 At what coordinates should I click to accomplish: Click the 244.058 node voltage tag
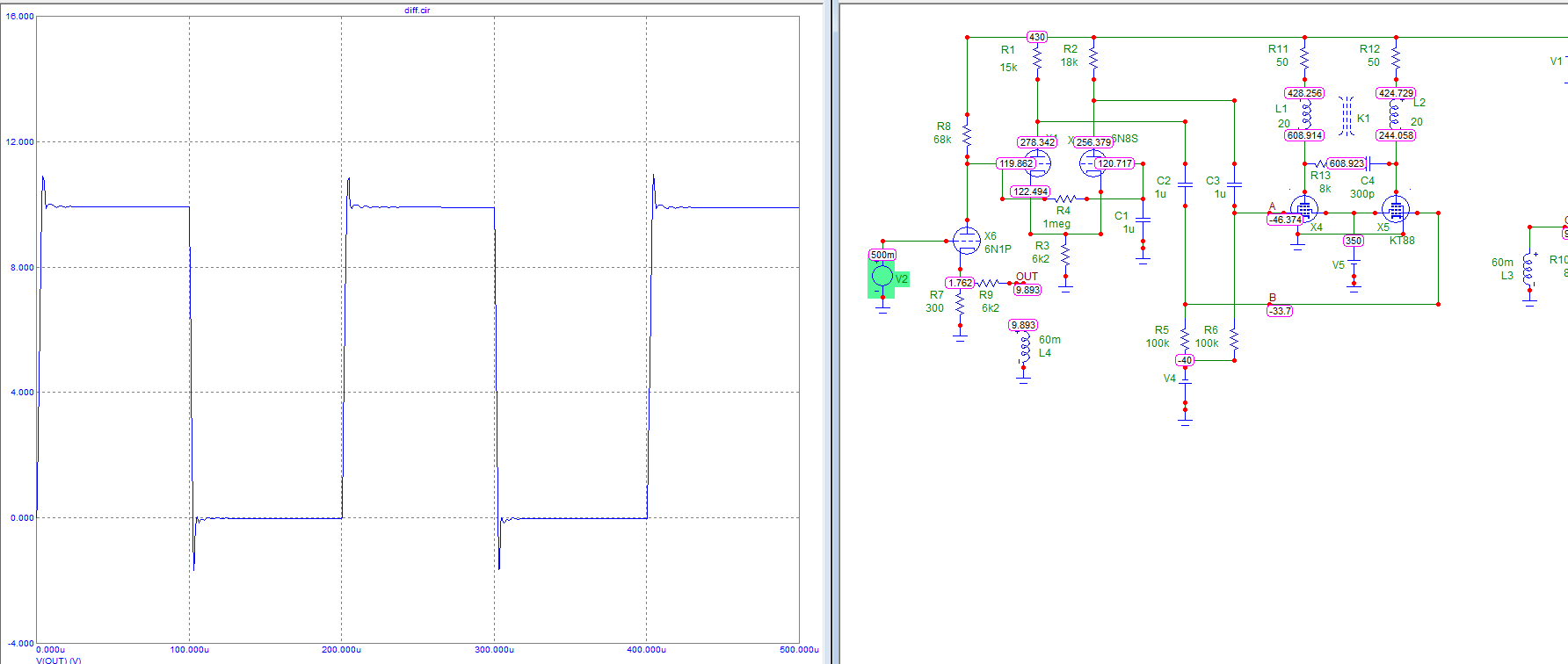pyautogui.click(x=1396, y=135)
